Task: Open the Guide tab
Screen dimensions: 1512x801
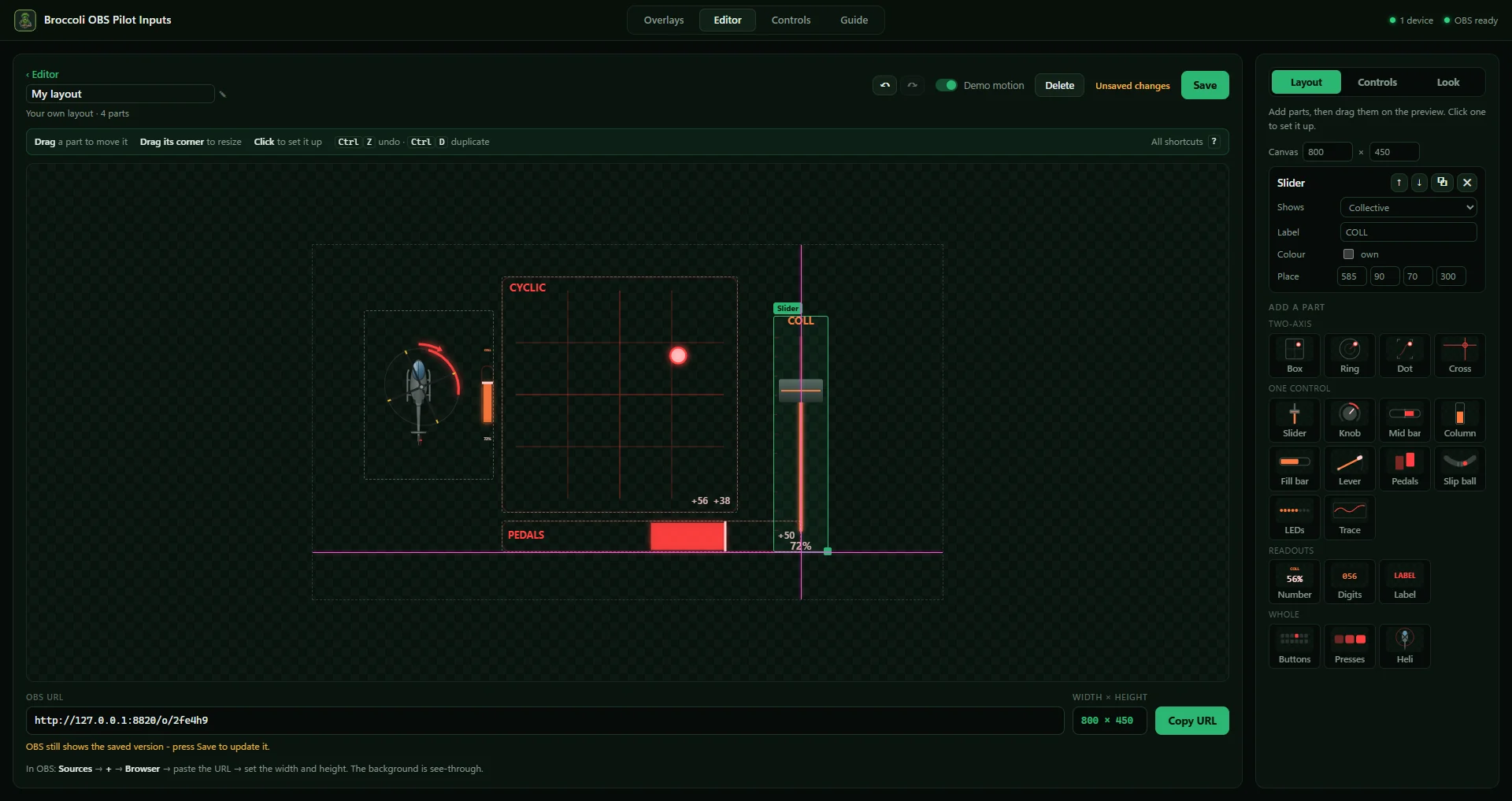Action: coord(854,20)
